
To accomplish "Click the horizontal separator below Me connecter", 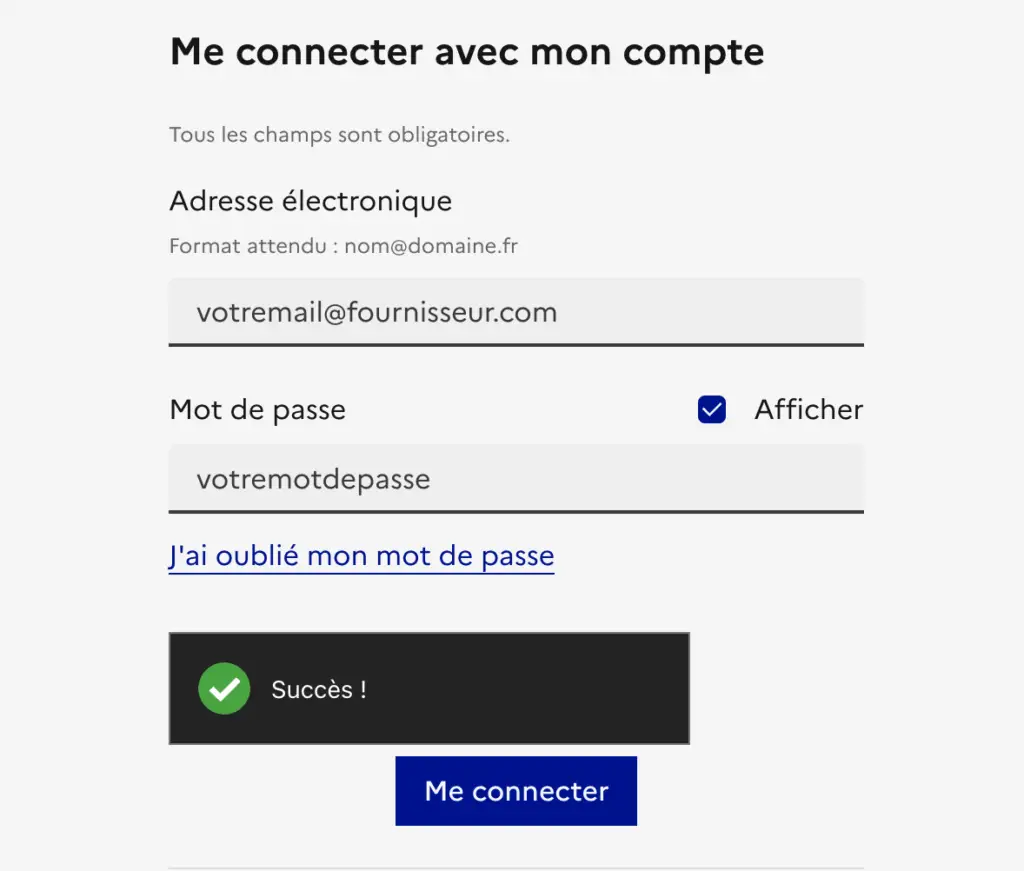I will click(516, 868).
